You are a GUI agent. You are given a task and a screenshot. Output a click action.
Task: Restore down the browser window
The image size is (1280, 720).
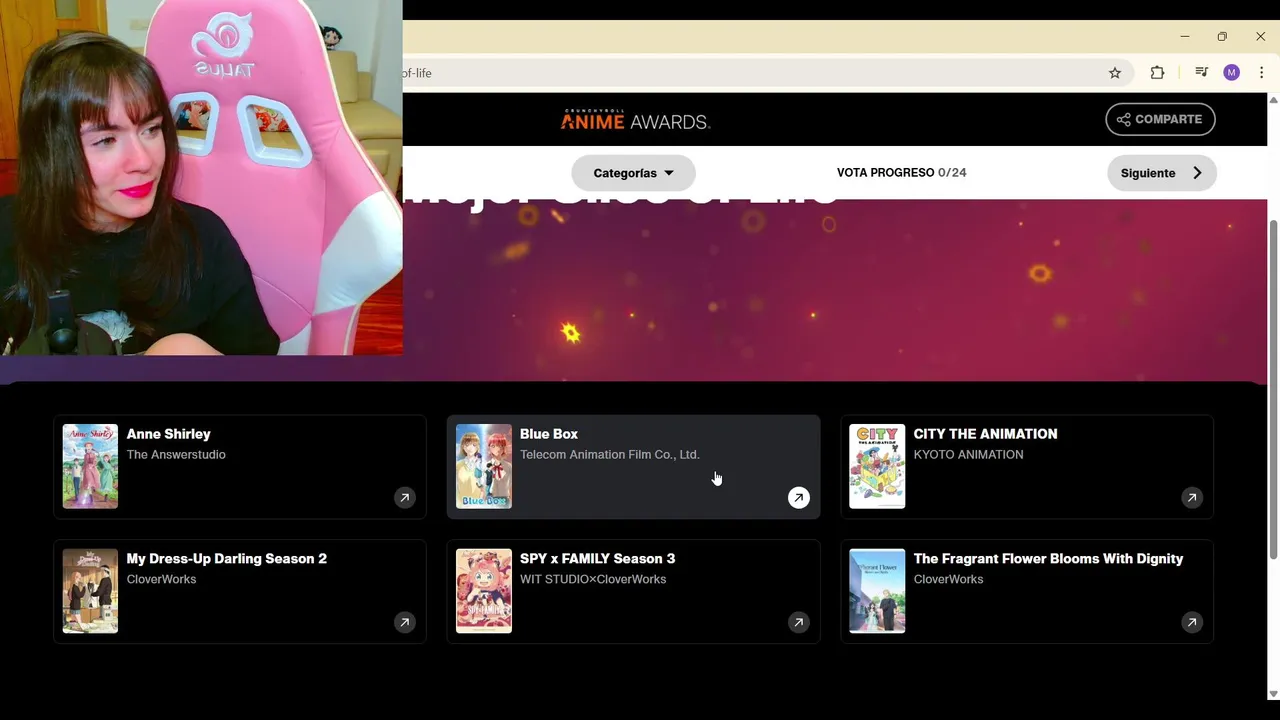tap(1222, 37)
